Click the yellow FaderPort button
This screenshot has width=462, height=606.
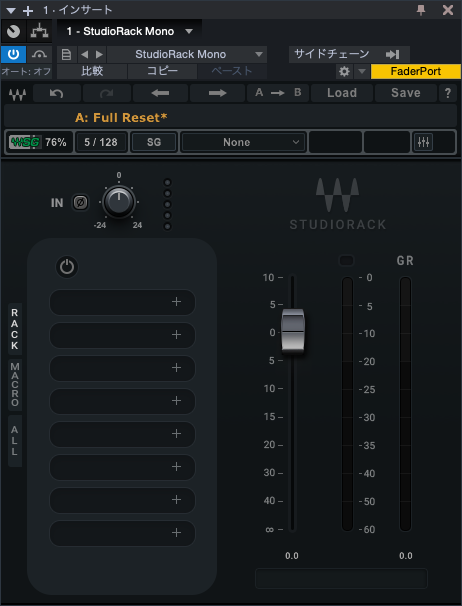(x=416, y=71)
